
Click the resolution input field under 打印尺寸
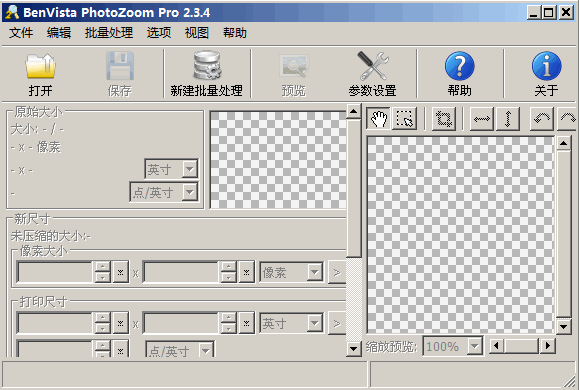[55, 349]
